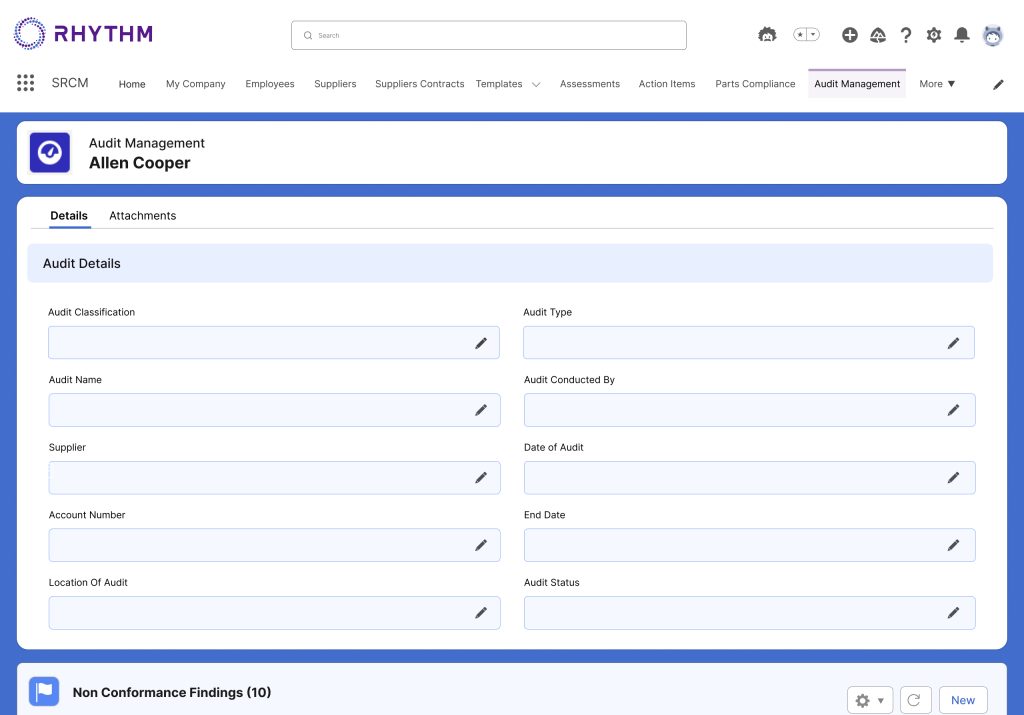
Task: Expand the Templates menu chevron
Action: point(536,85)
